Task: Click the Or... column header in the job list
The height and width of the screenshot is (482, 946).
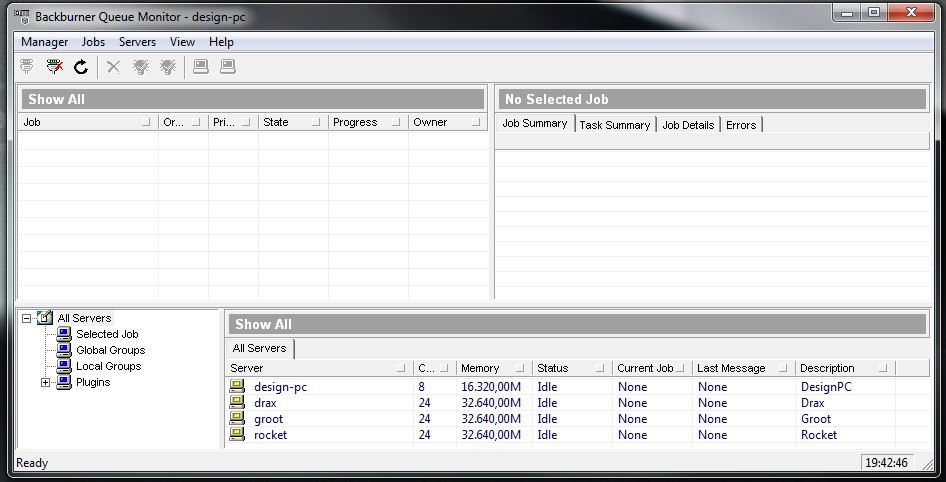Action: pos(183,122)
